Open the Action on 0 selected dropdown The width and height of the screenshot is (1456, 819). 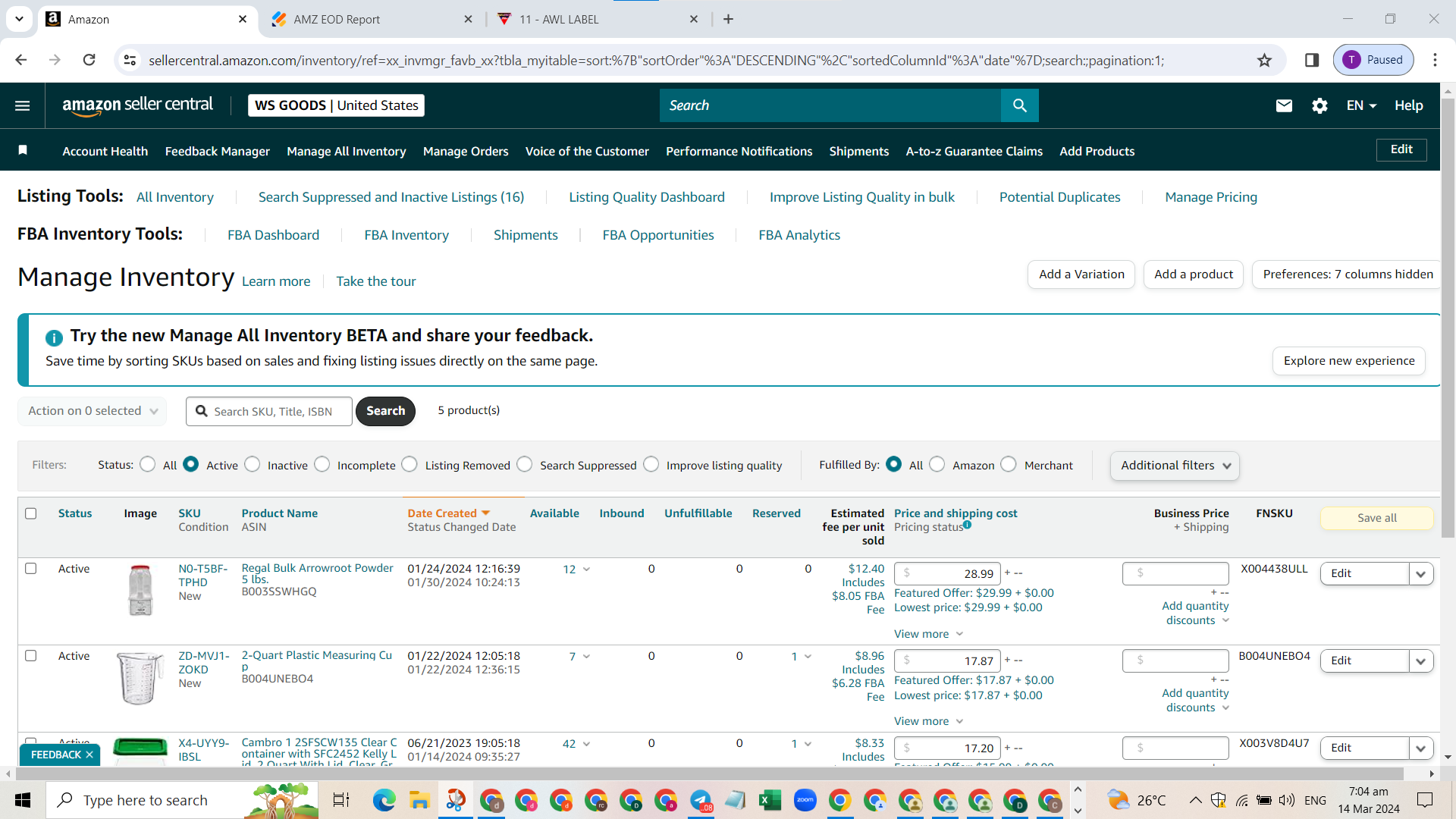click(93, 411)
